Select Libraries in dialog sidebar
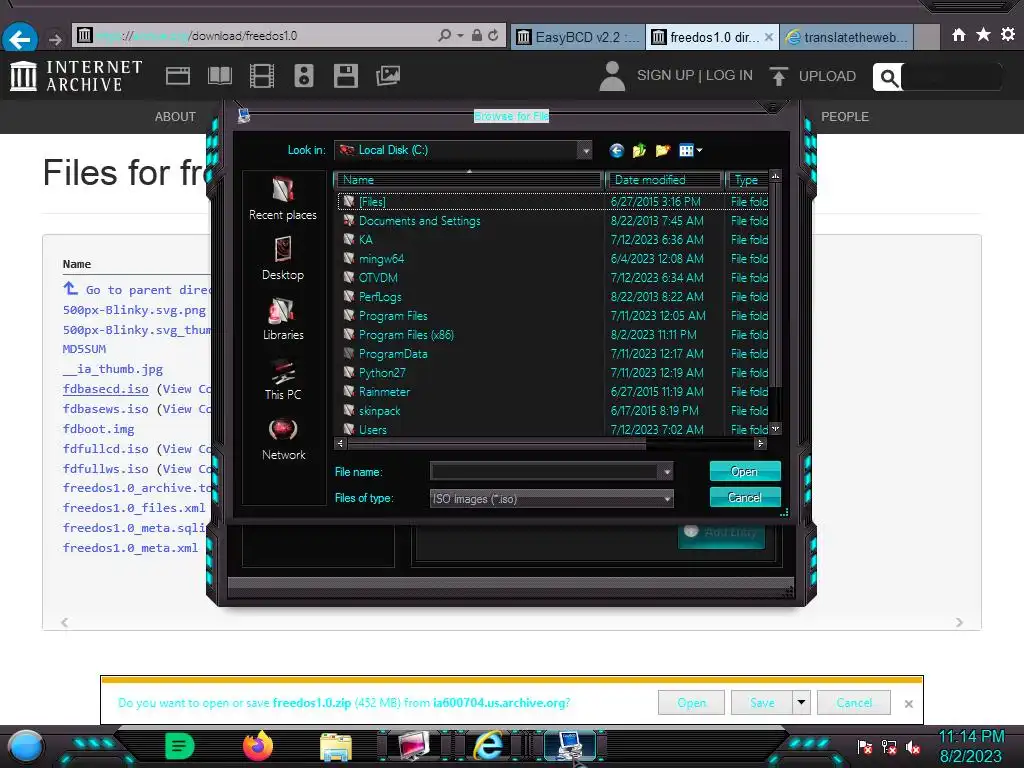The image size is (1024, 768). [x=283, y=319]
